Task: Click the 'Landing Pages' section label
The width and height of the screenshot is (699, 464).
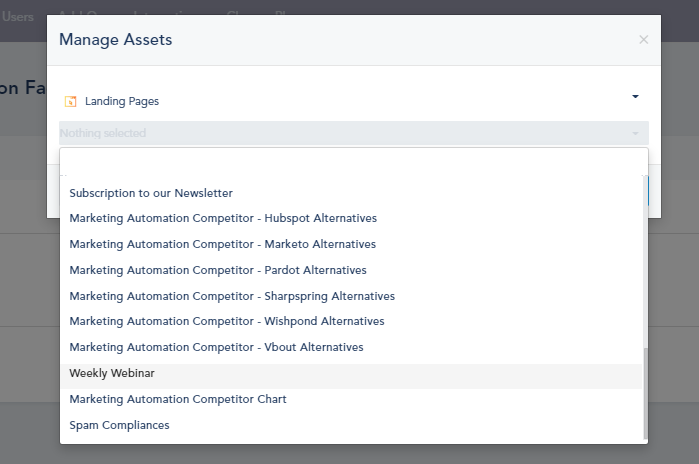Action: [121, 101]
